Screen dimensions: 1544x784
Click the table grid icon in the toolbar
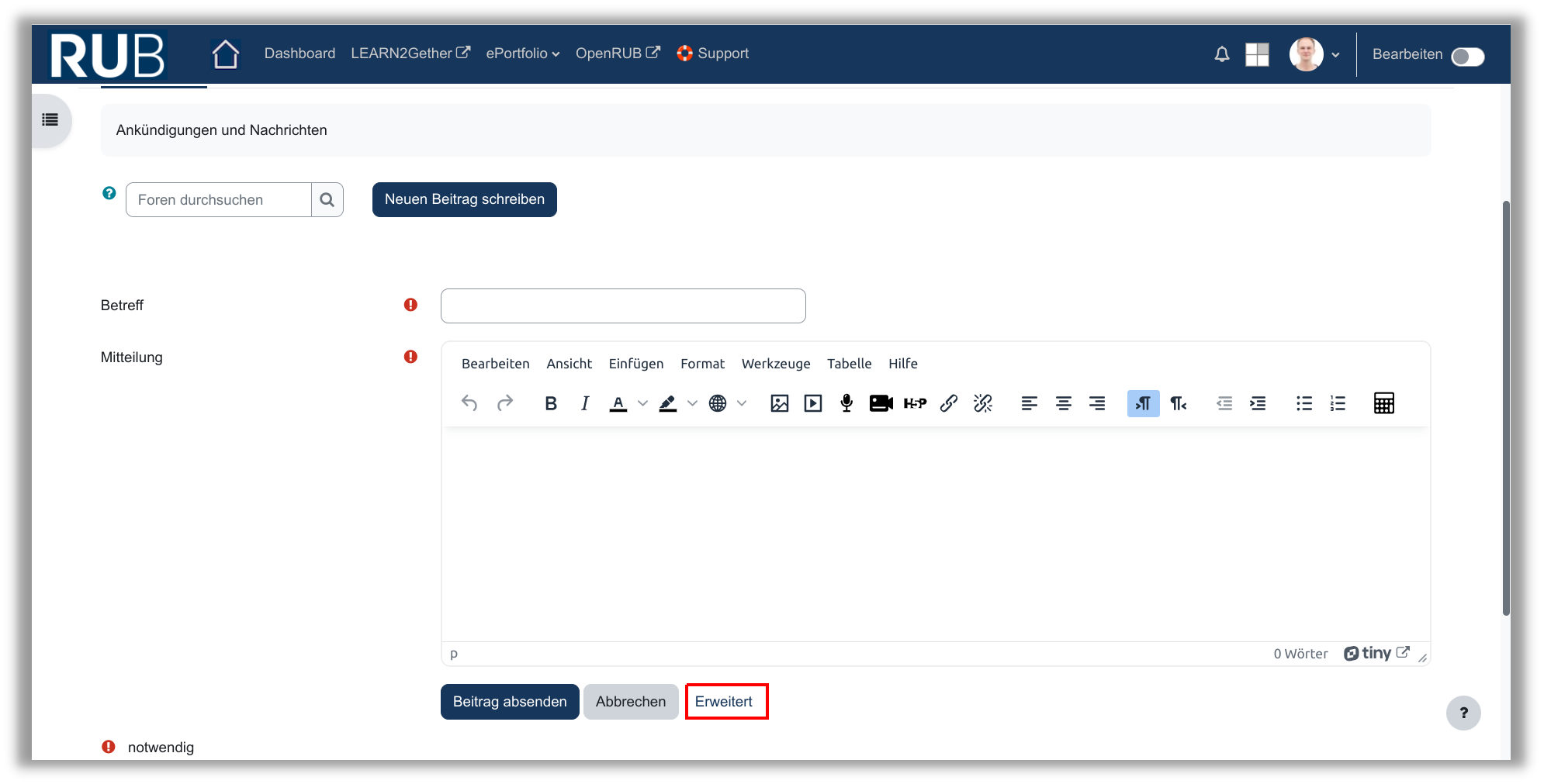[x=1383, y=403]
